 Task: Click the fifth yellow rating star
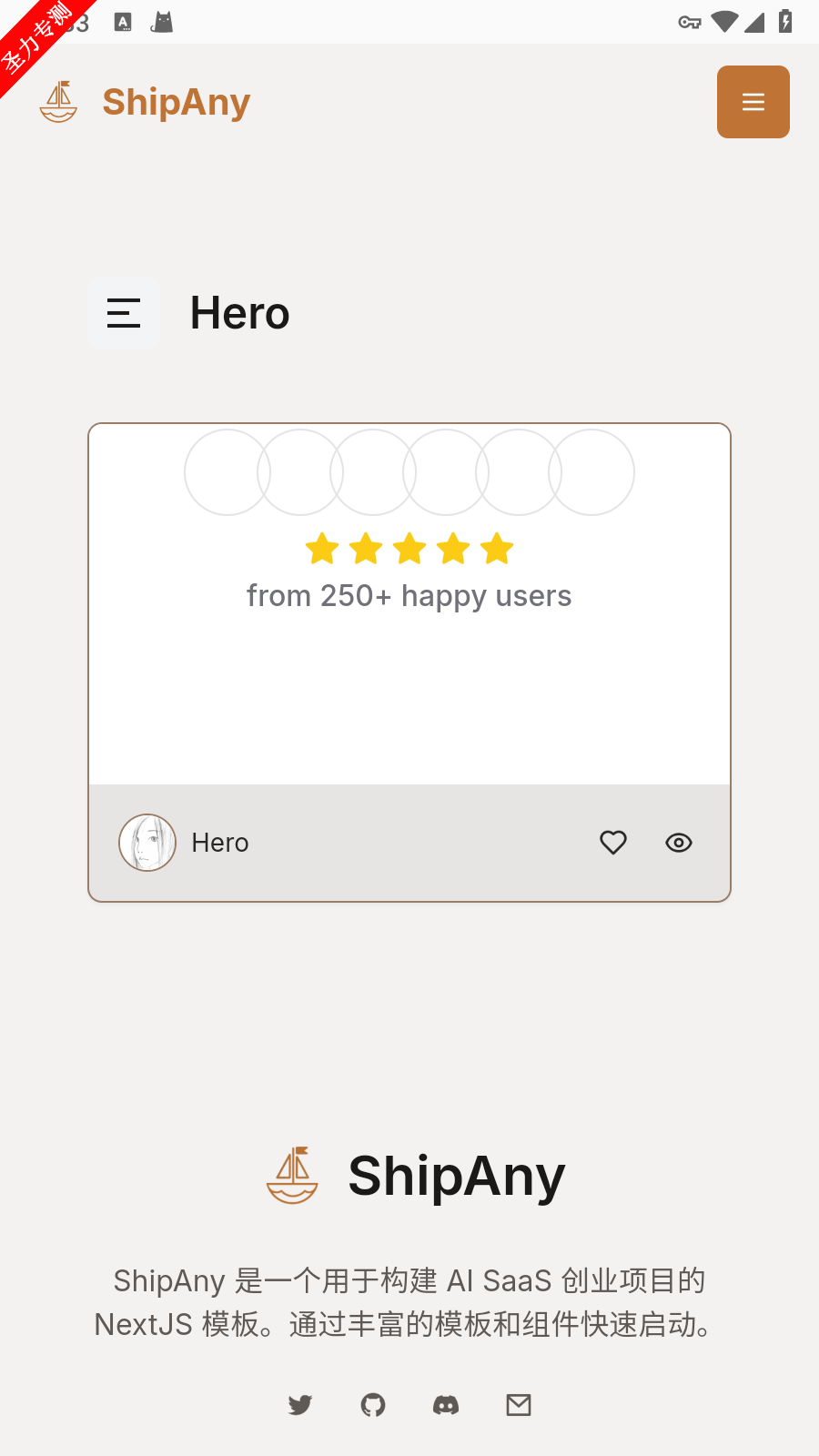point(497,549)
